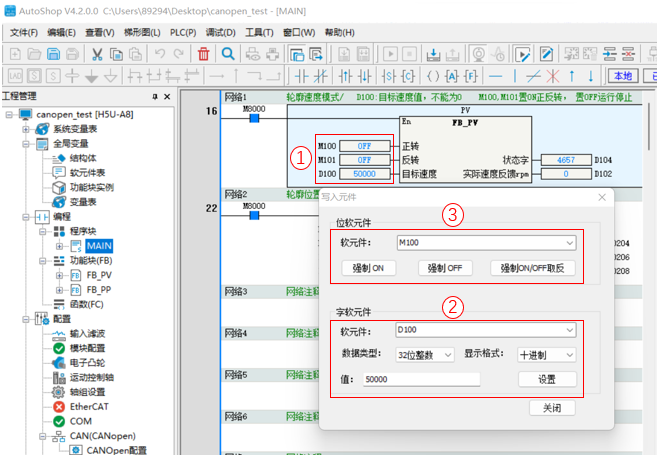Click the delete row icon
This screenshot has width=661, height=463.
[x=629, y=54]
